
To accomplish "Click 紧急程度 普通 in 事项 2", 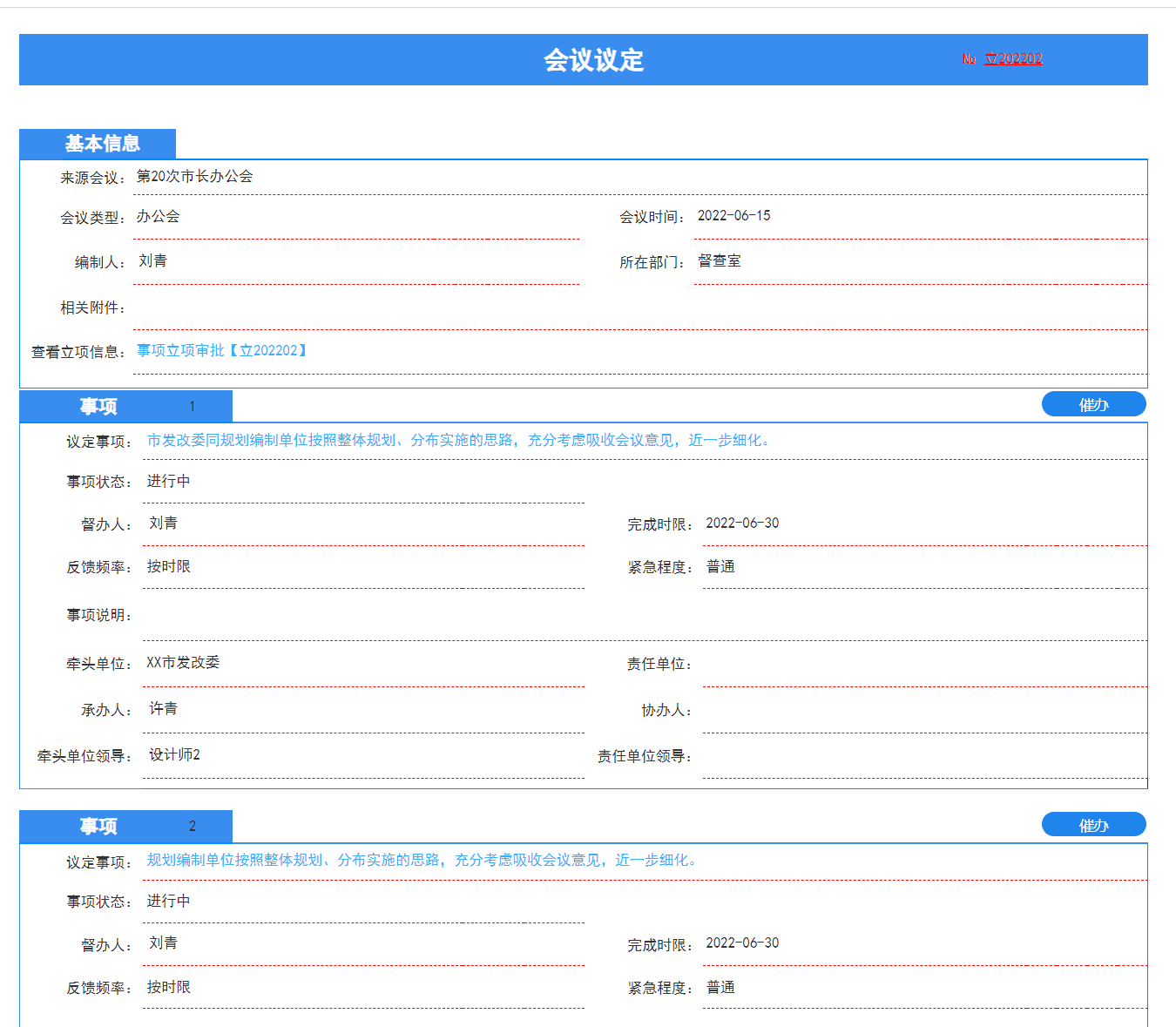I will [720, 987].
